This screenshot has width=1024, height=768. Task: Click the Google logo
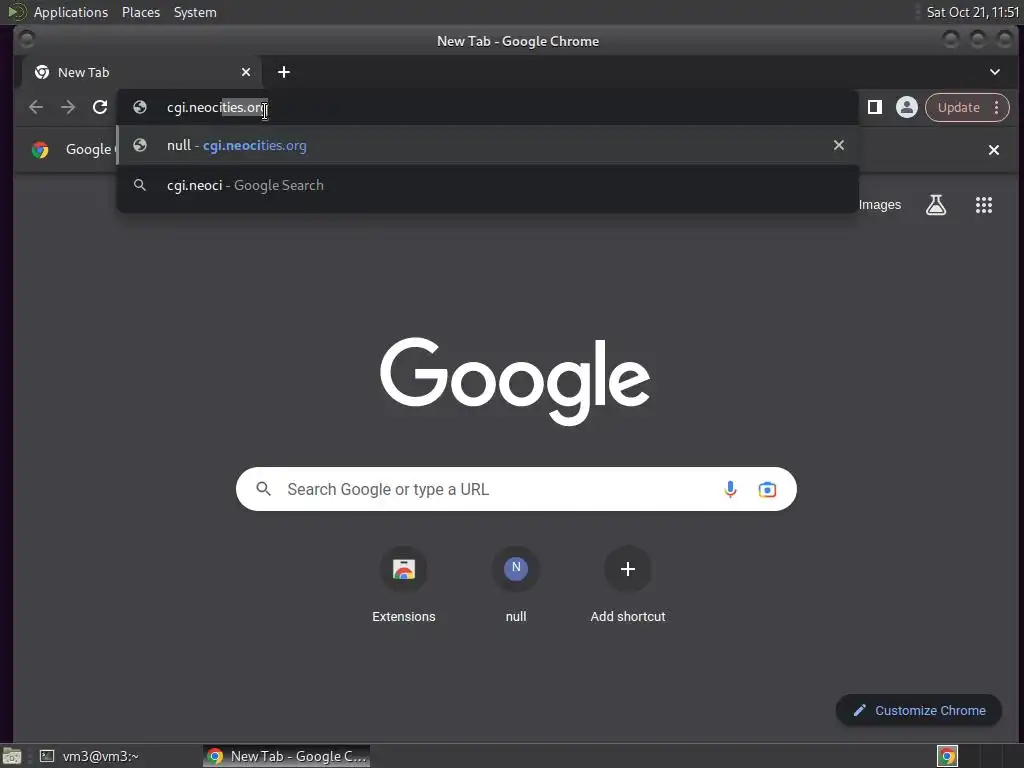pyautogui.click(x=515, y=380)
